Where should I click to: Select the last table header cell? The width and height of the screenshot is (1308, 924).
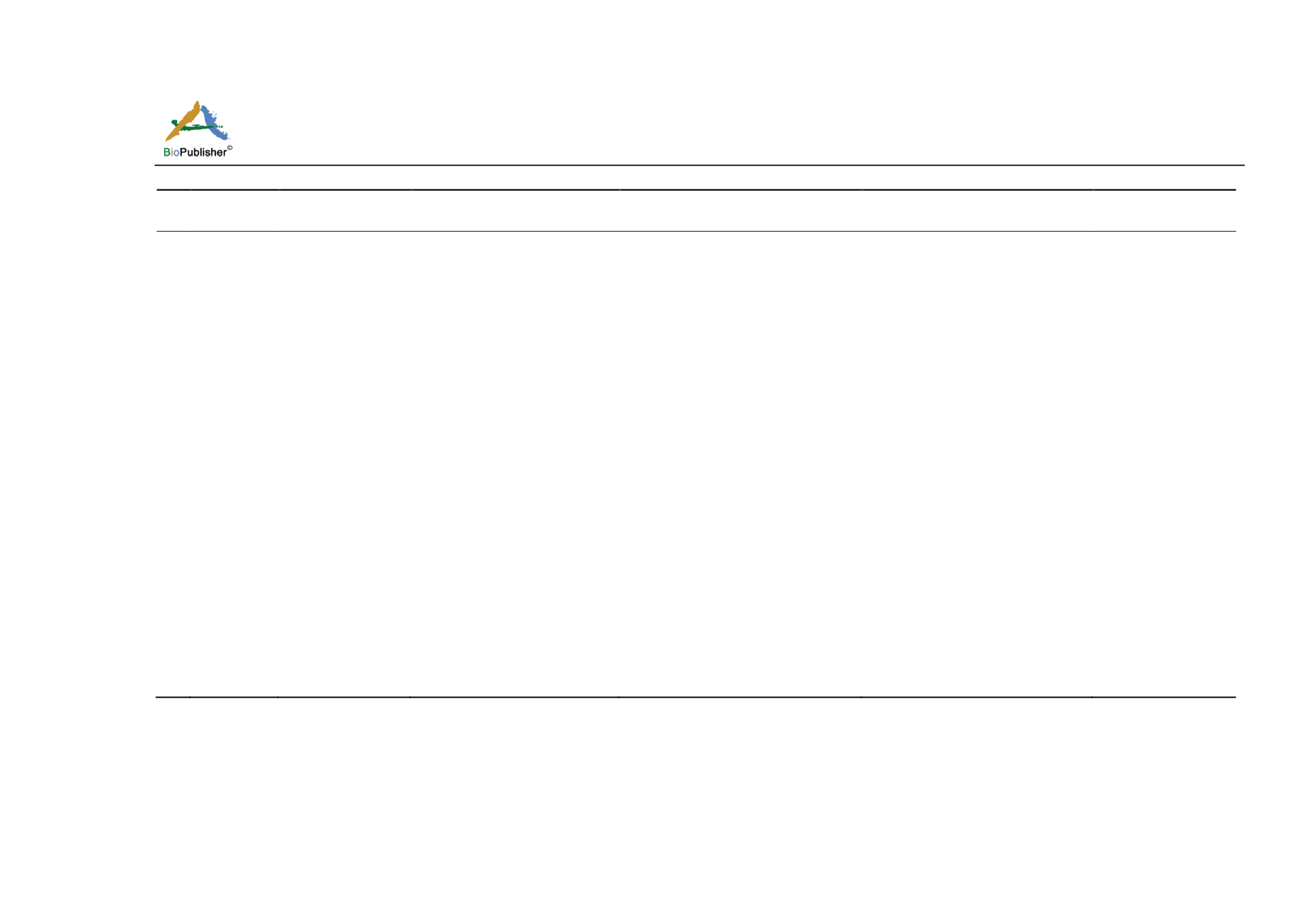coord(1164,211)
